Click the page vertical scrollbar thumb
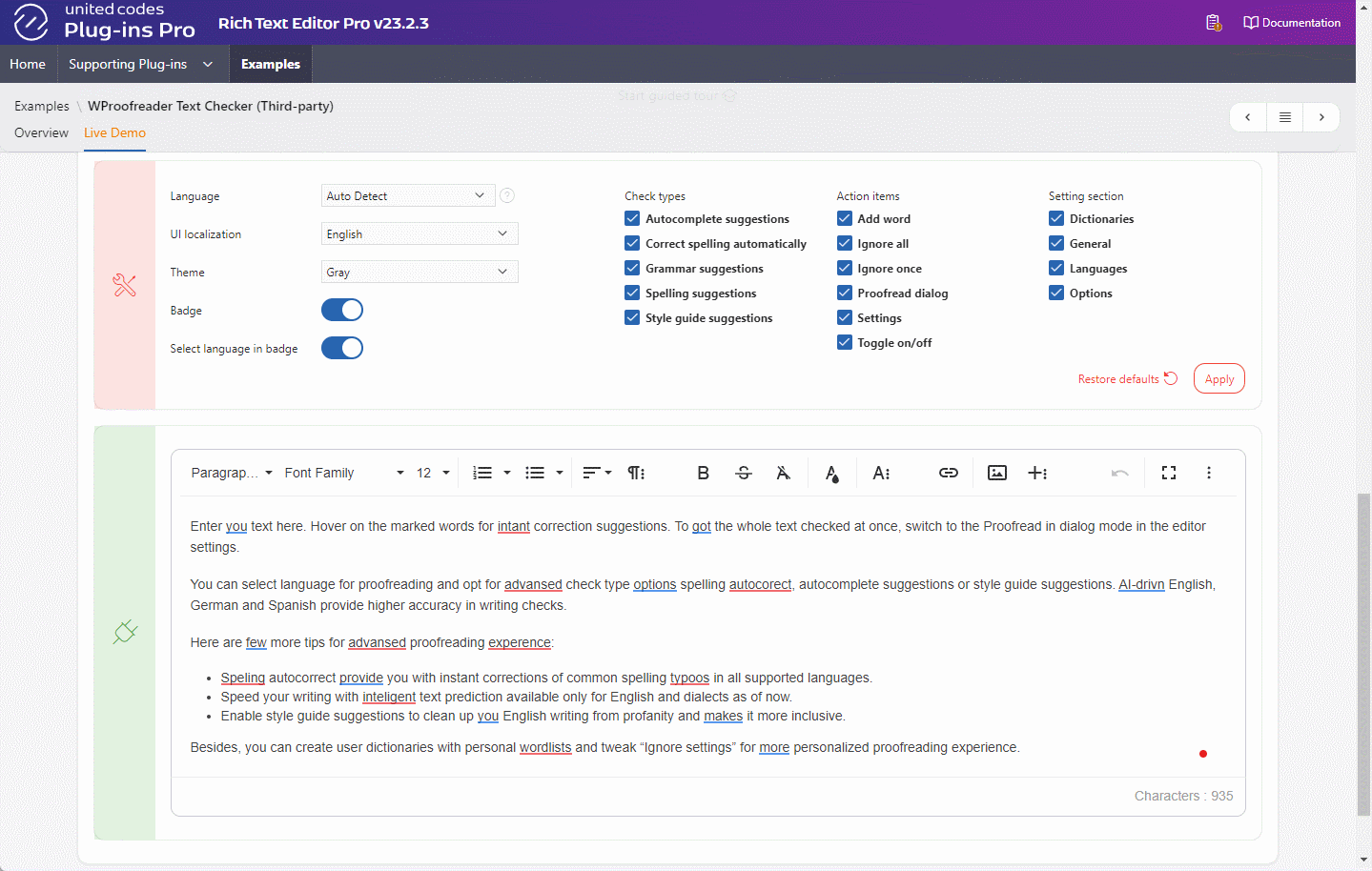This screenshot has height=871, width=1372. pyautogui.click(x=1364, y=654)
